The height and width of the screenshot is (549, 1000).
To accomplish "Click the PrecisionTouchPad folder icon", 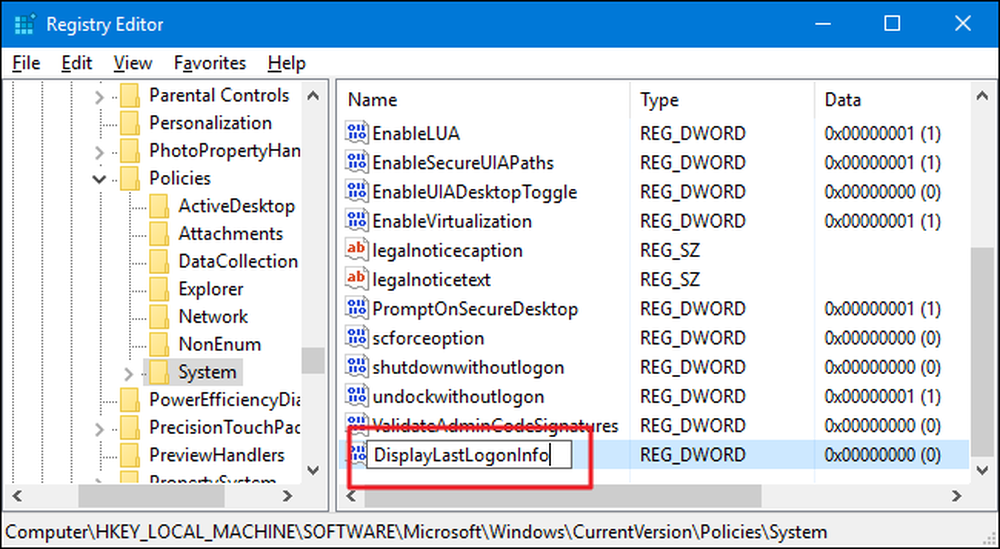I will pyautogui.click(x=129, y=427).
